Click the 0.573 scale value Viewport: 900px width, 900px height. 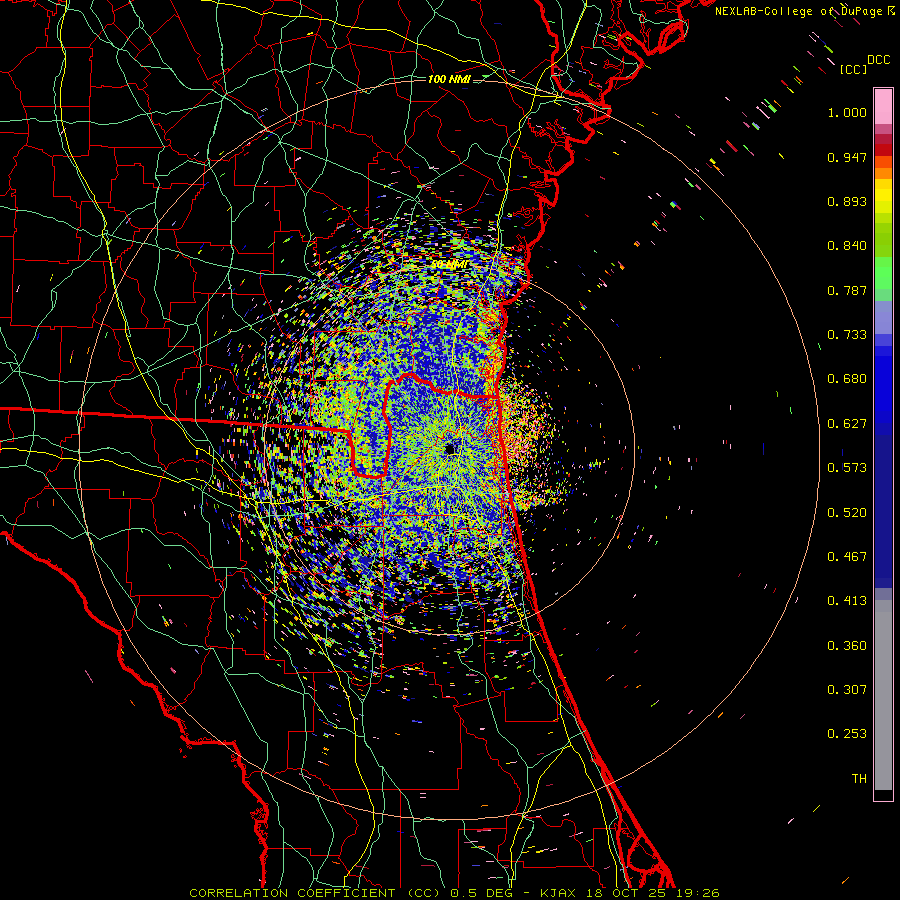click(x=847, y=468)
